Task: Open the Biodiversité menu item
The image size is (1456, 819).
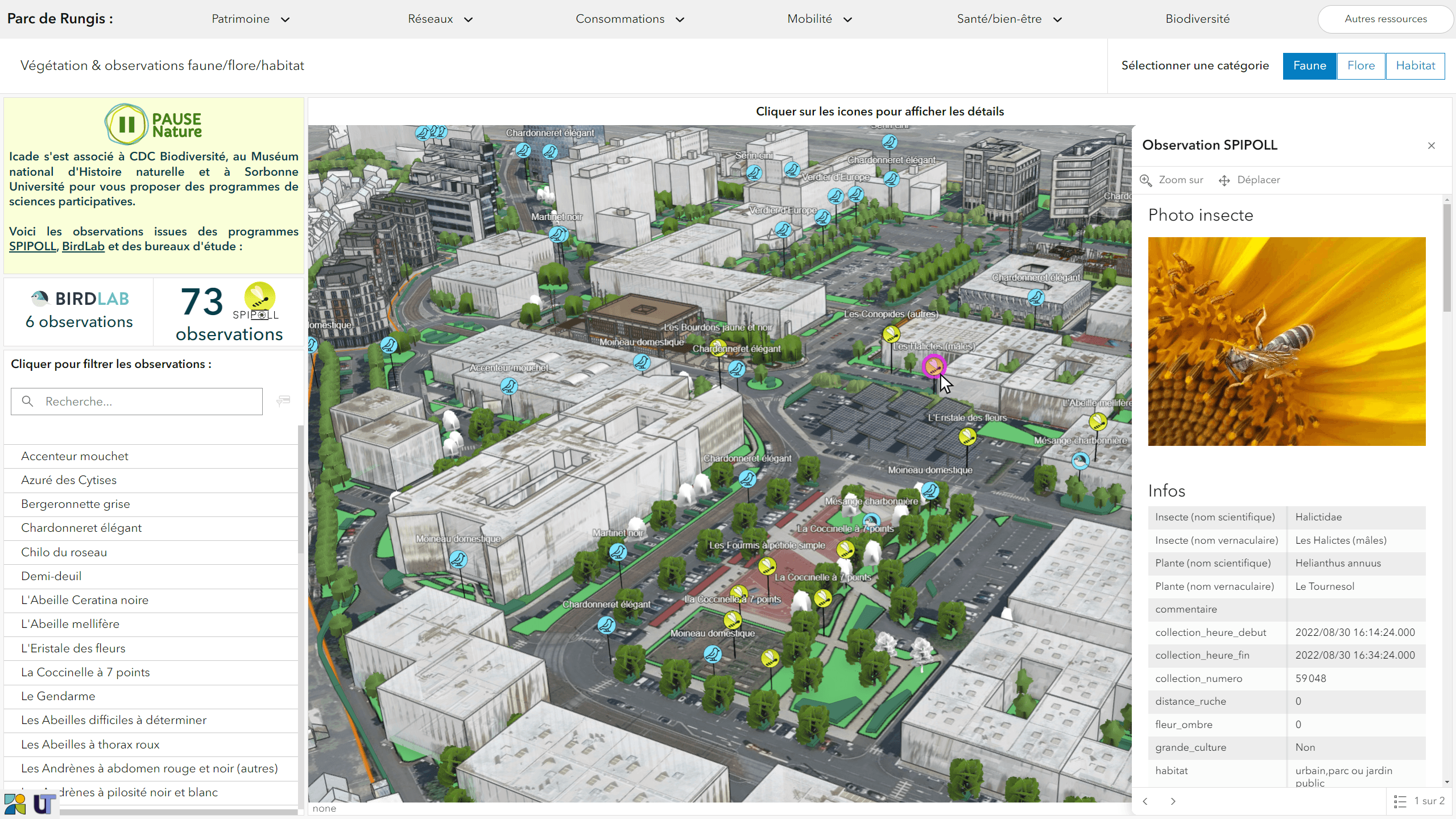Action: click(x=1197, y=19)
